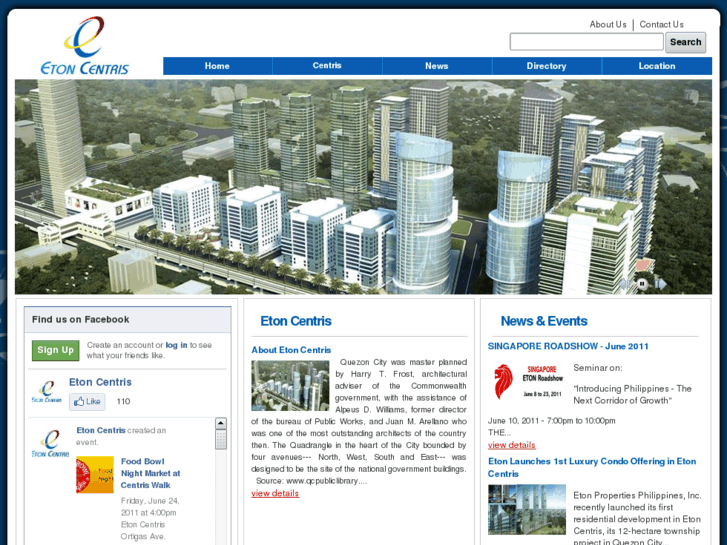Open the Food Bowl event thumbnail image
The width and height of the screenshot is (727, 545).
95,474
